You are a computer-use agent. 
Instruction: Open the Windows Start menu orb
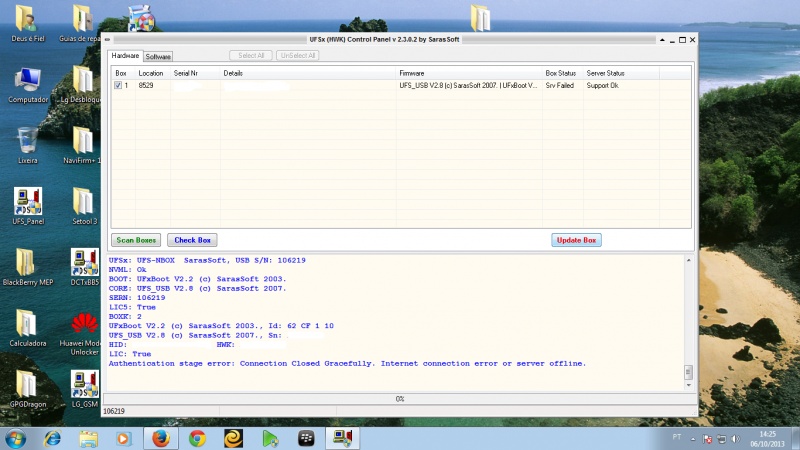15,438
